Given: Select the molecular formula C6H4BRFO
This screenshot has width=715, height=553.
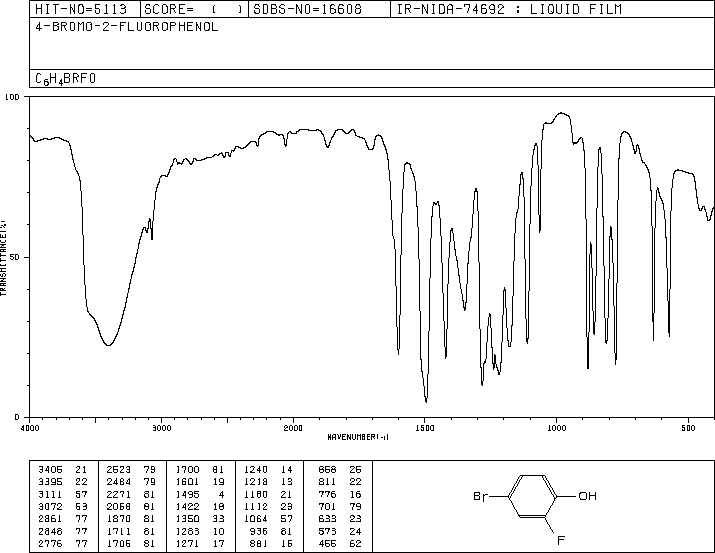Looking at the screenshot, I should pyautogui.click(x=66, y=79).
